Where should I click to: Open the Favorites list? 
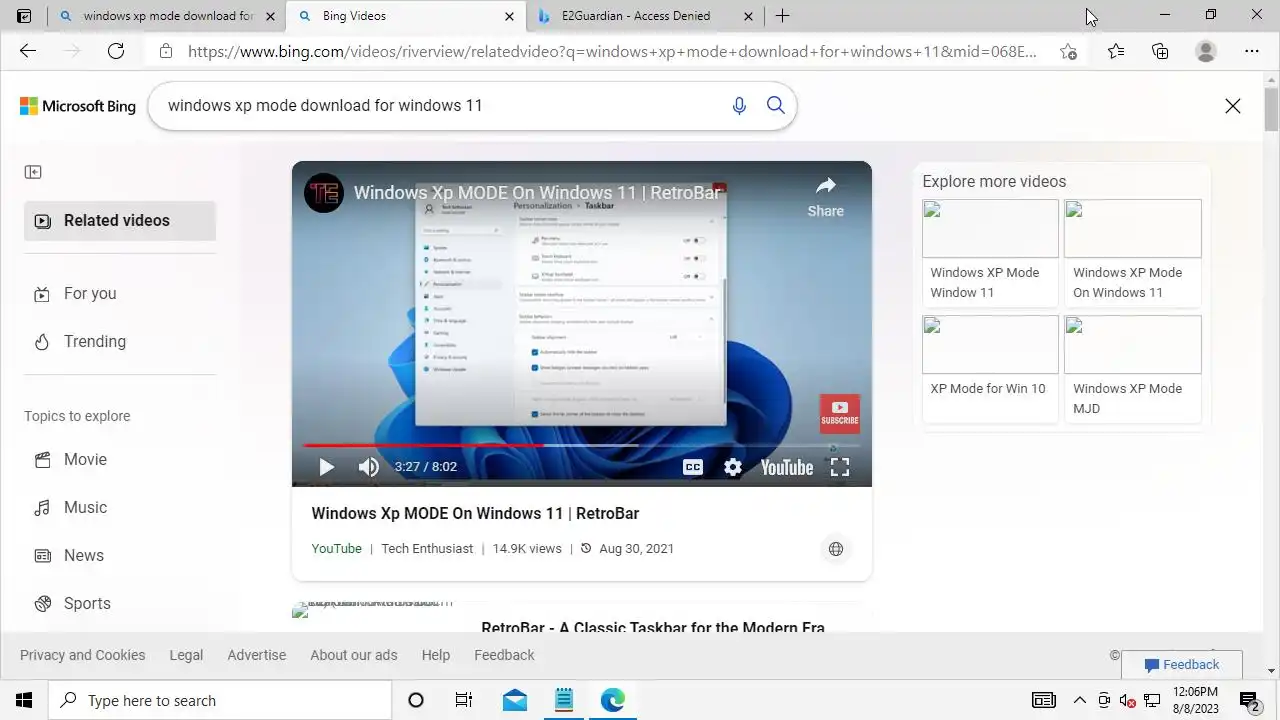pos(1116,51)
